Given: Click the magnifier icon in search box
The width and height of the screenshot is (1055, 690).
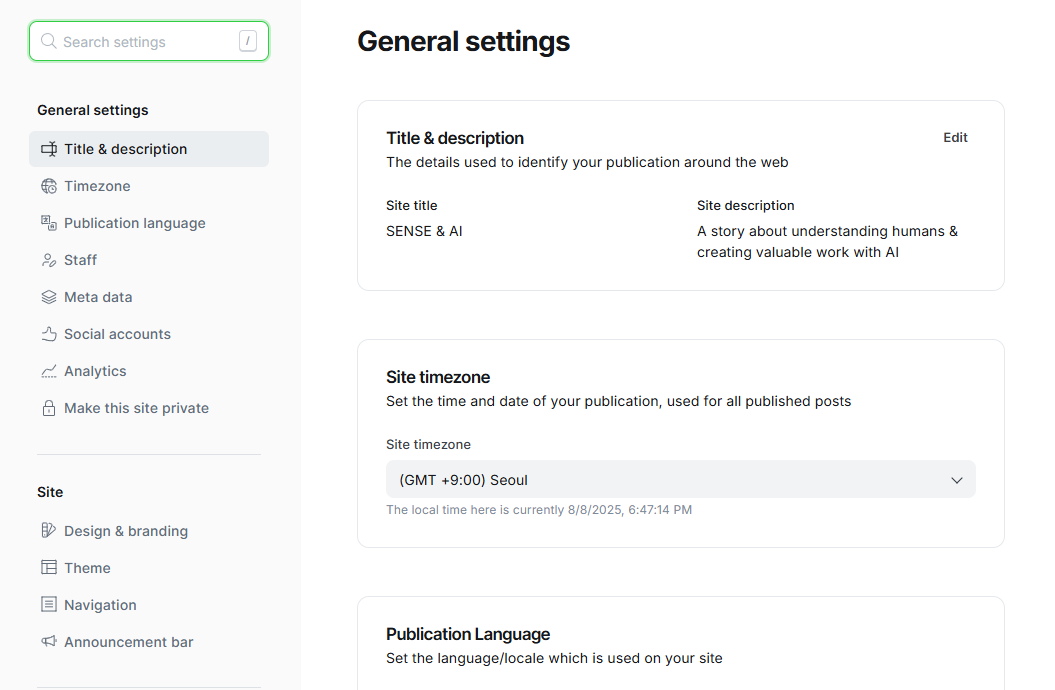Looking at the screenshot, I should tap(48, 42).
